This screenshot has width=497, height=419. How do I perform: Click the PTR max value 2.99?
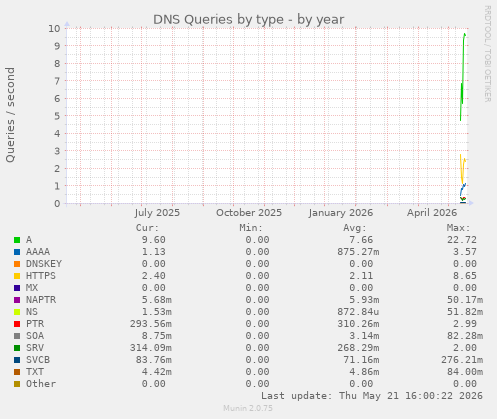pyautogui.click(x=465, y=324)
